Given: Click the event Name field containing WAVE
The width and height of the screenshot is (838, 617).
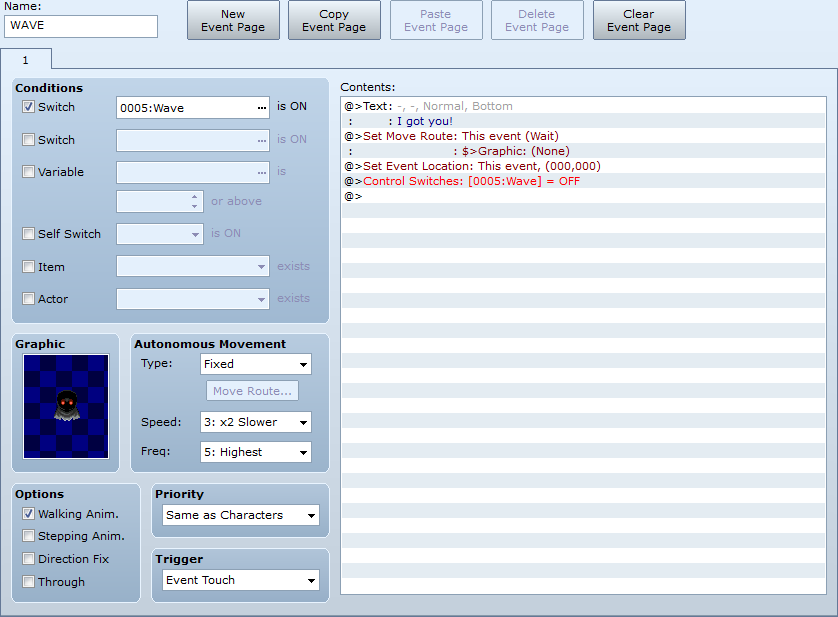Looking at the screenshot, I should [81, 26].
